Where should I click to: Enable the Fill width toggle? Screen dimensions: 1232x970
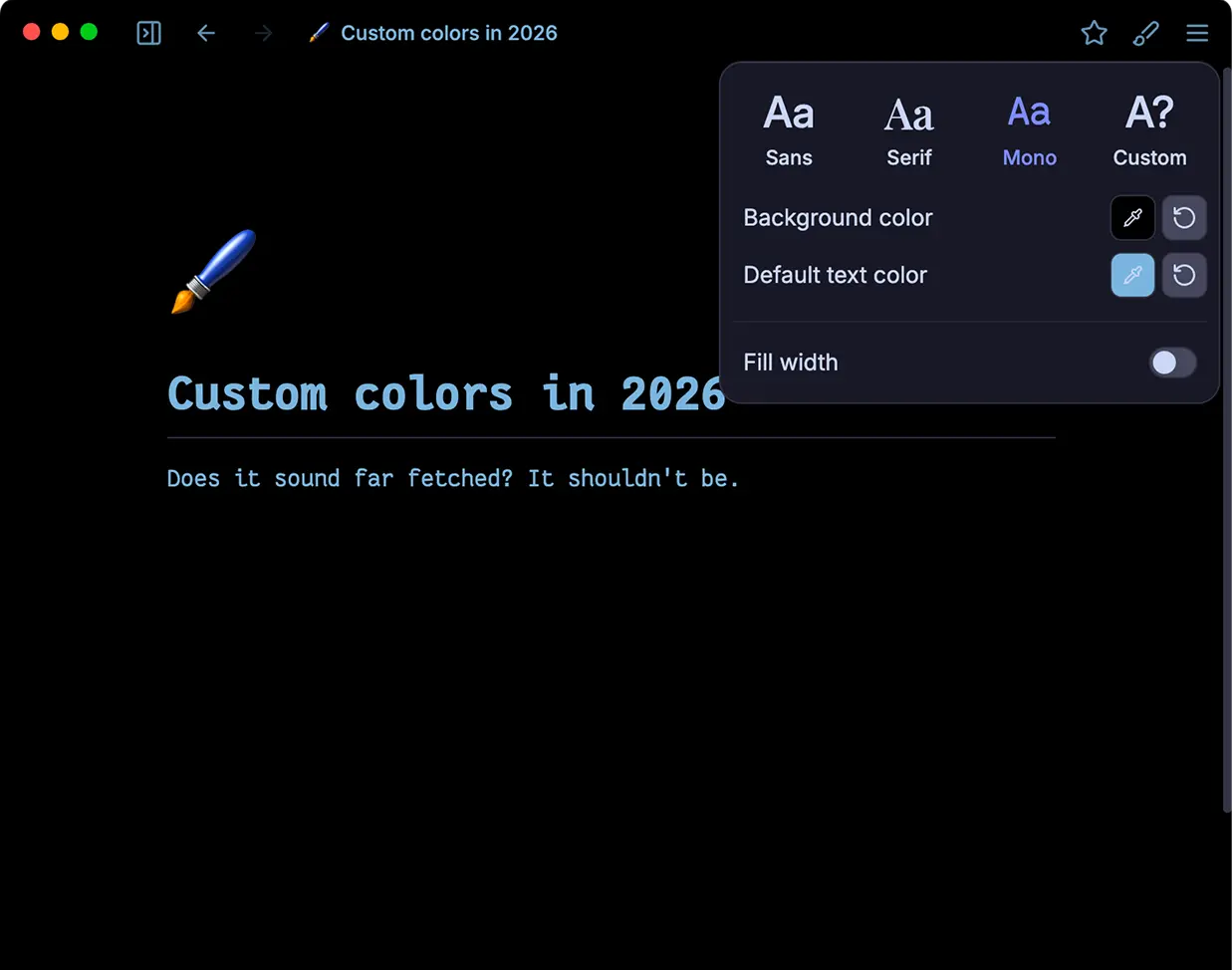click(1172, 363)
